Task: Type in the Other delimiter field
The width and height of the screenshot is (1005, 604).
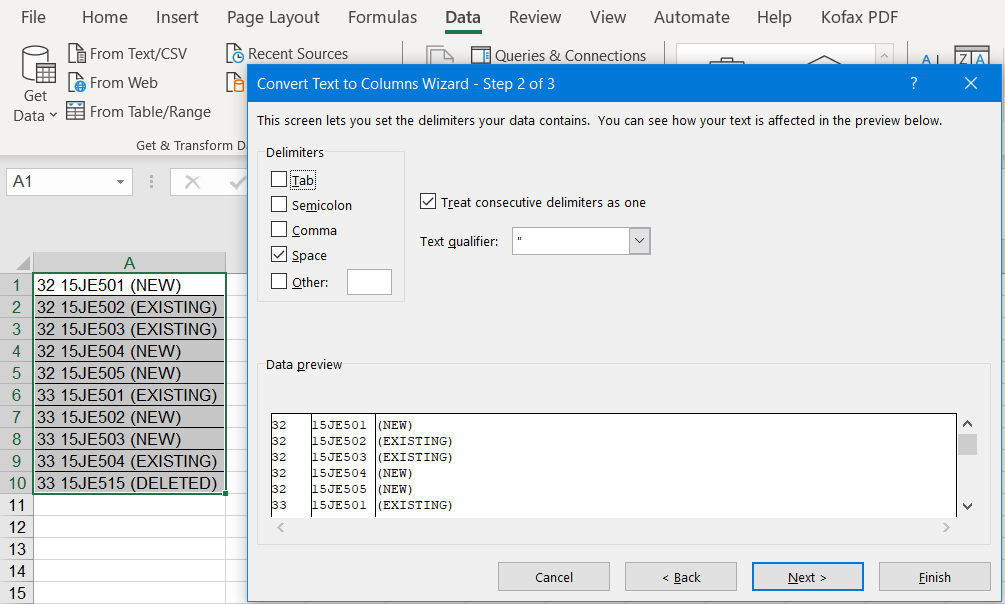Action: pos(369,282)
